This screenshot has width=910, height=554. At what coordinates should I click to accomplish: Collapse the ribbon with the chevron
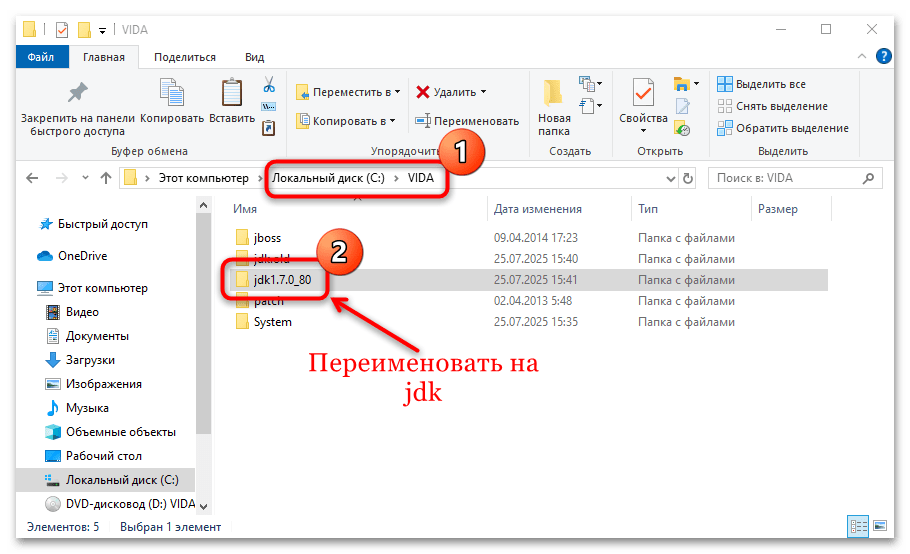click(x=862, y=56)
